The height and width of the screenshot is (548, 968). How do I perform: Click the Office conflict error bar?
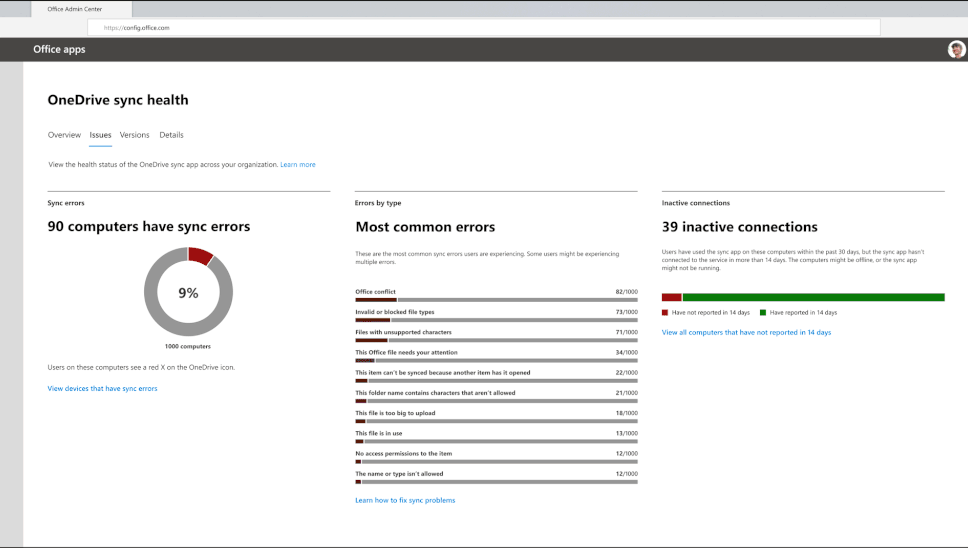coord(496,299)
